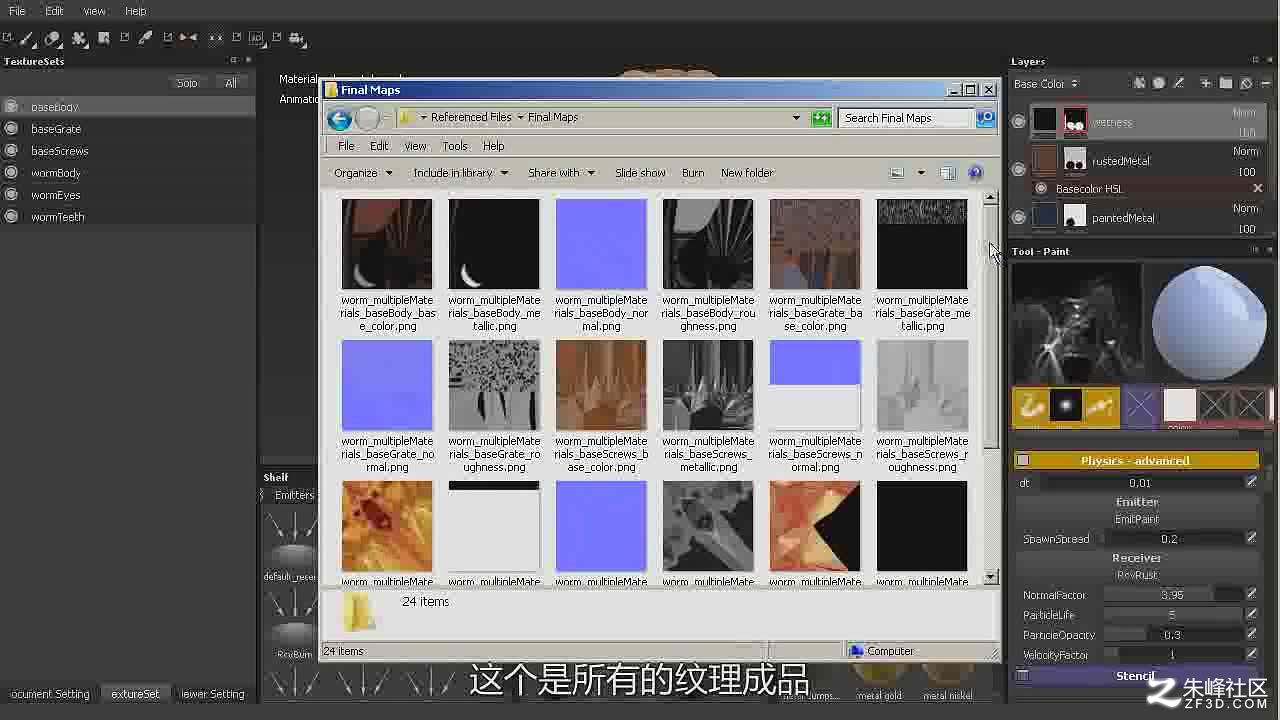This screenshot has height=720, width=1280.
Task: Add a folder in Layers panel
Action: (1226, 84)
